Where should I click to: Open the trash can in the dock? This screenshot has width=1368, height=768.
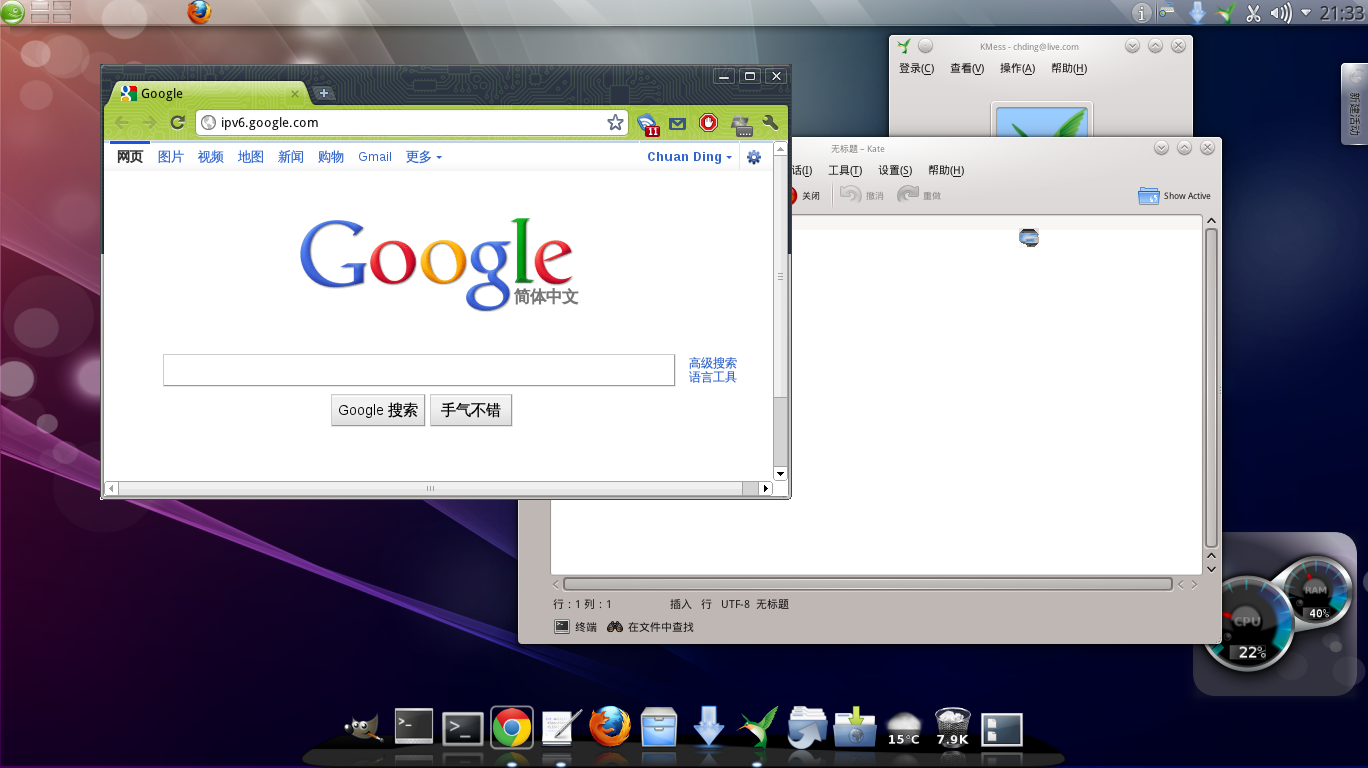pyautogui.click(x=953, y=727)
